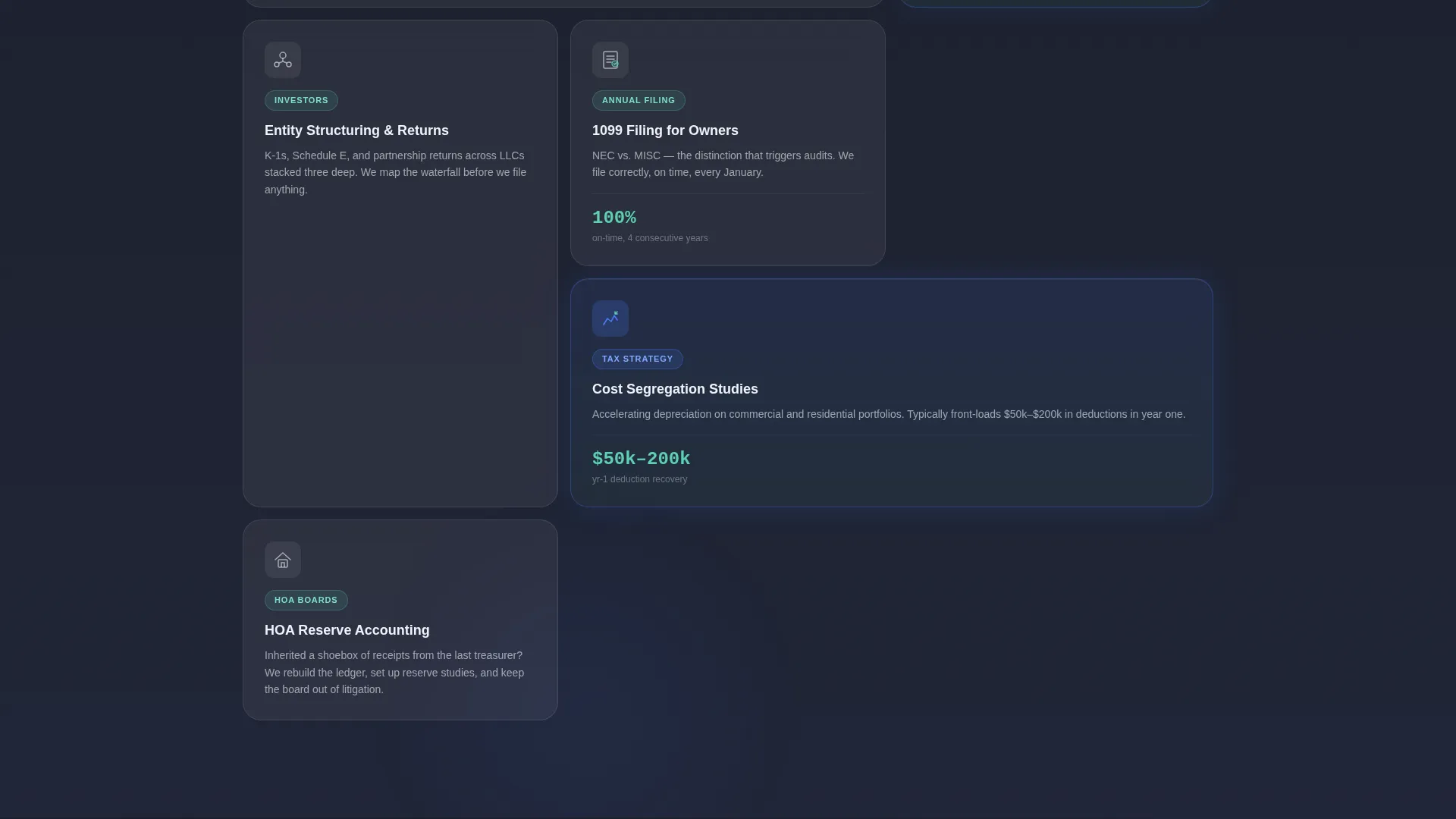Image resolution: width=1456 pixels, height=819 pixels.
Task: Open Cost Segregation Studies heading
Action: 675,389
